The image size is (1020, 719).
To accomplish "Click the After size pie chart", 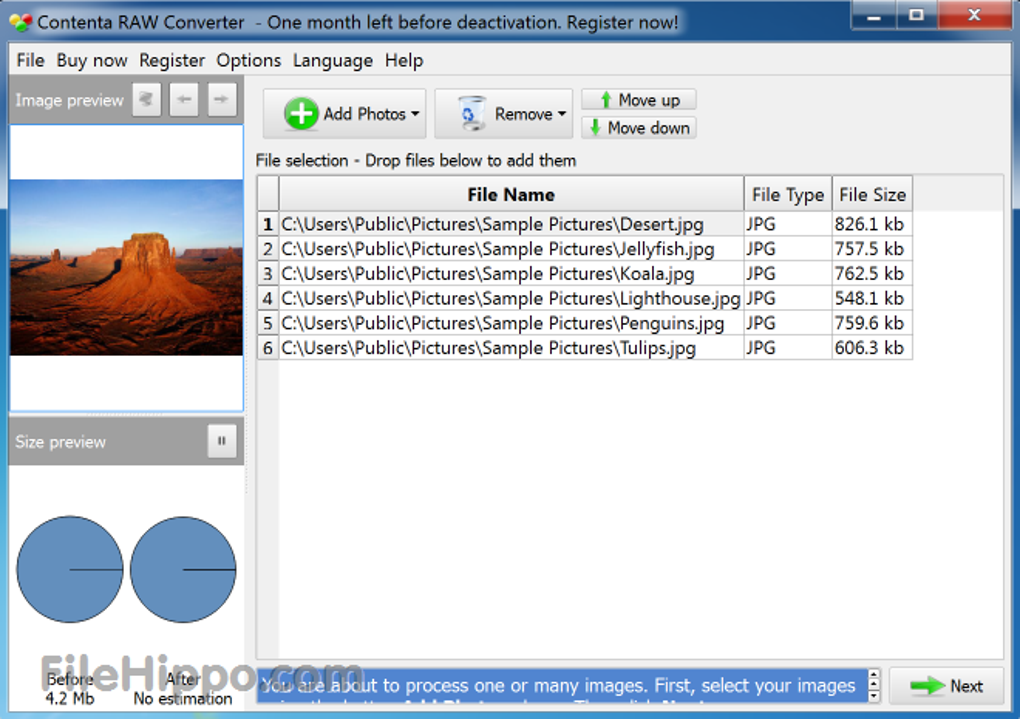I will [x=183, y=569].
